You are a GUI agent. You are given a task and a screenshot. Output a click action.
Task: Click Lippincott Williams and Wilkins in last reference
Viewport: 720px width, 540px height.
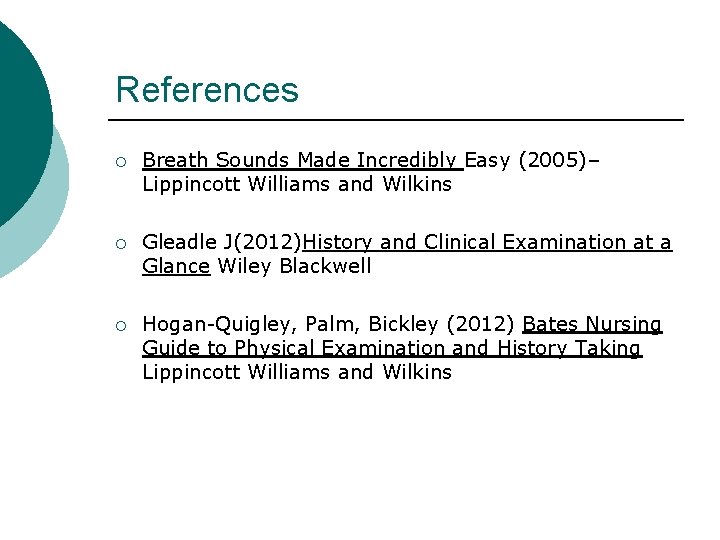pos(297,372)
